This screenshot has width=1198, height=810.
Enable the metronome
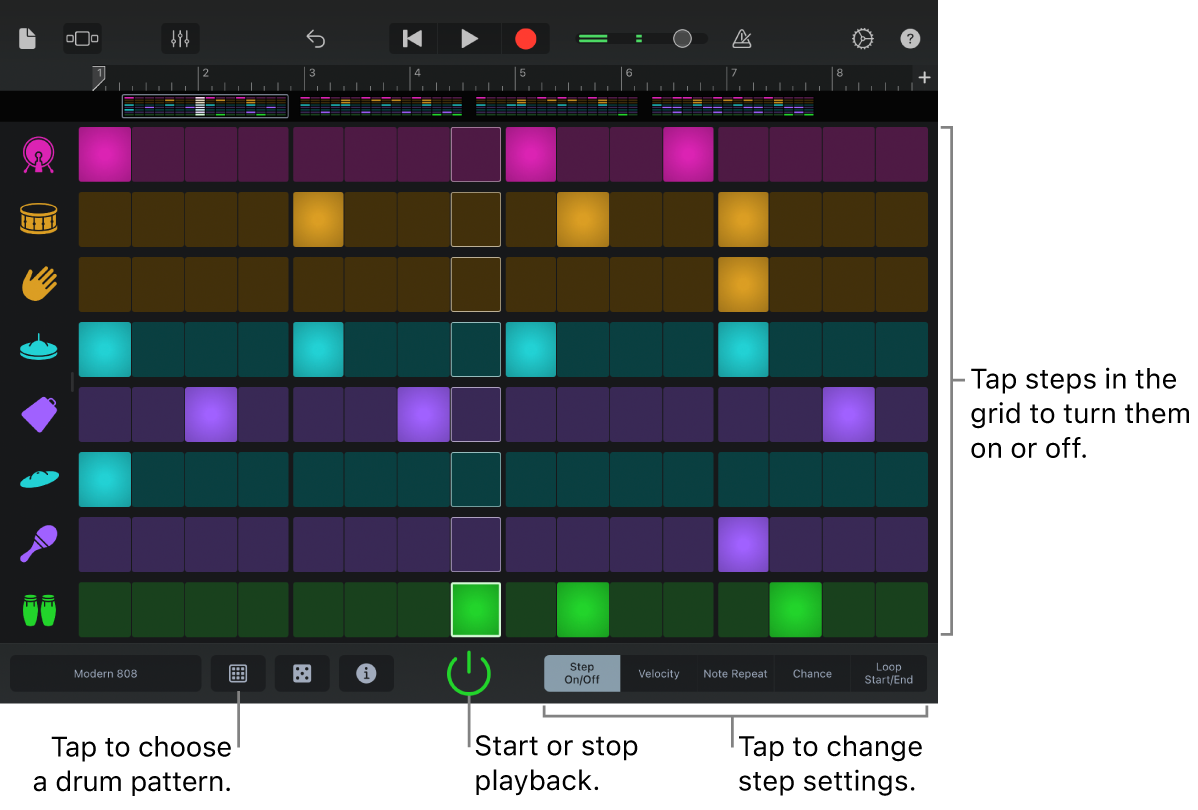coord(741,38)
